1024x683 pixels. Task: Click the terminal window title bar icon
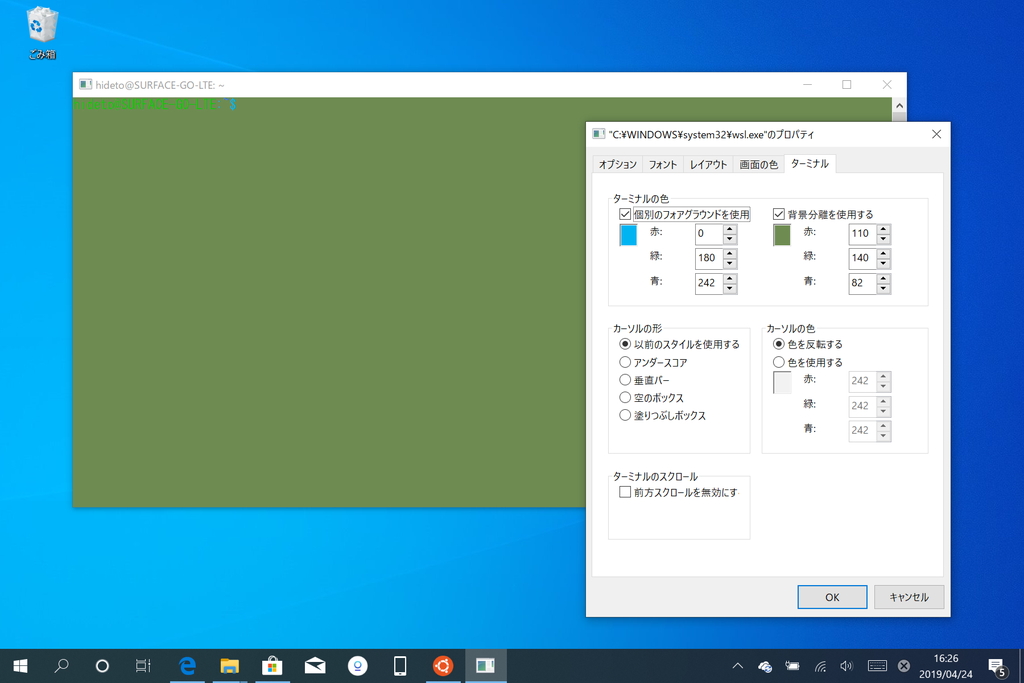(86, 84)
